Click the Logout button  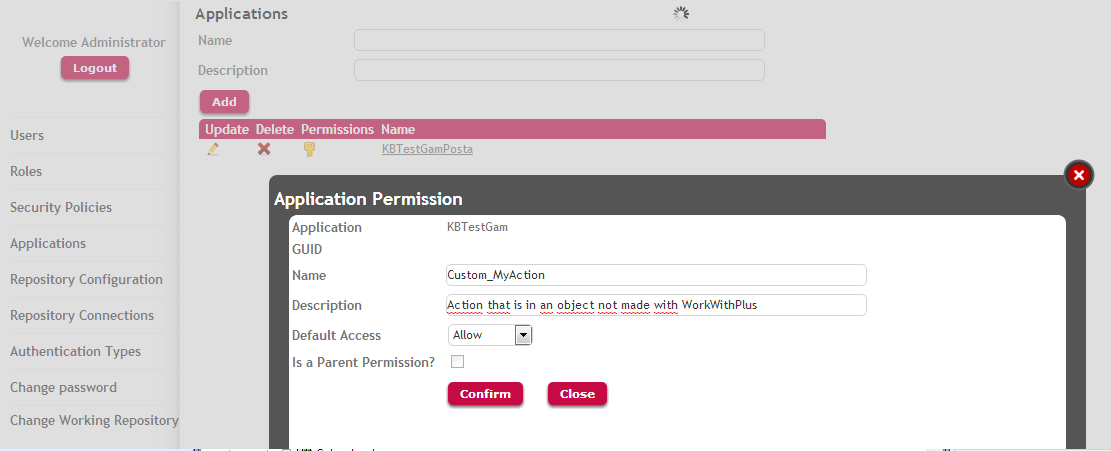(95, 68)
